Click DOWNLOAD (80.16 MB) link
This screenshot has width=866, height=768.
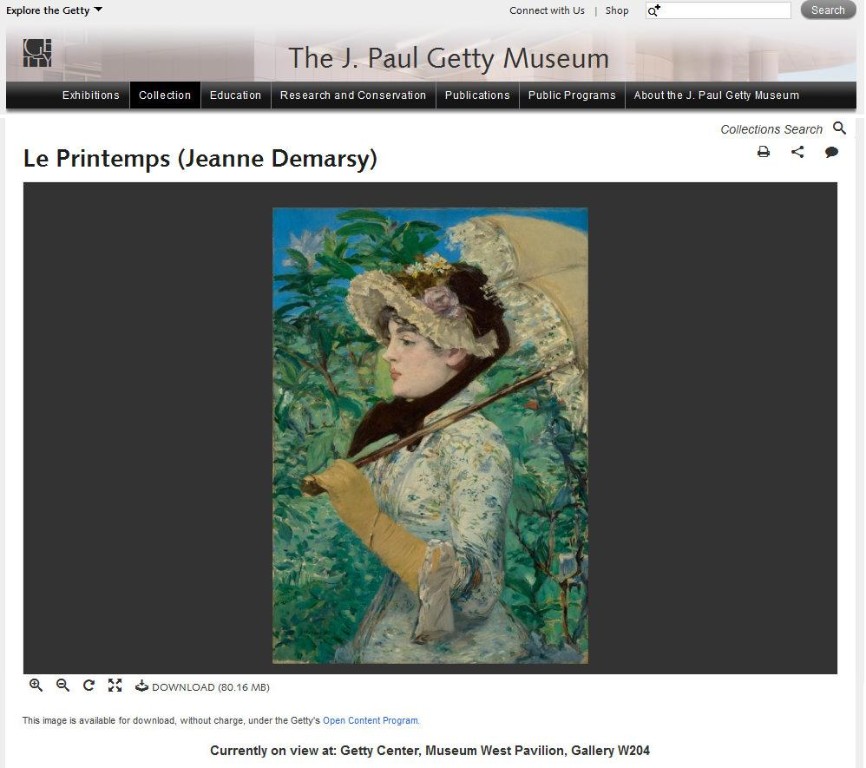click(x=210, y=687)
